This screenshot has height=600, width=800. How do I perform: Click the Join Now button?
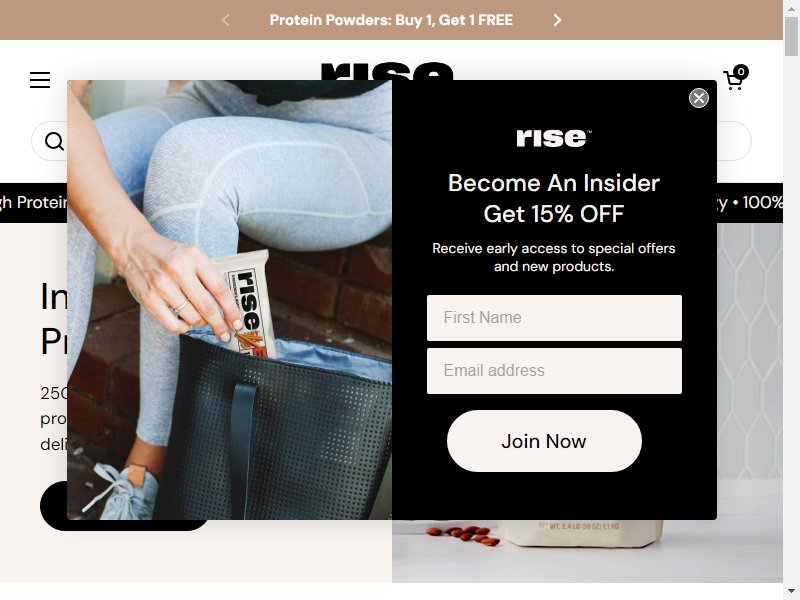pyautogui.click(x=544, y=441)
